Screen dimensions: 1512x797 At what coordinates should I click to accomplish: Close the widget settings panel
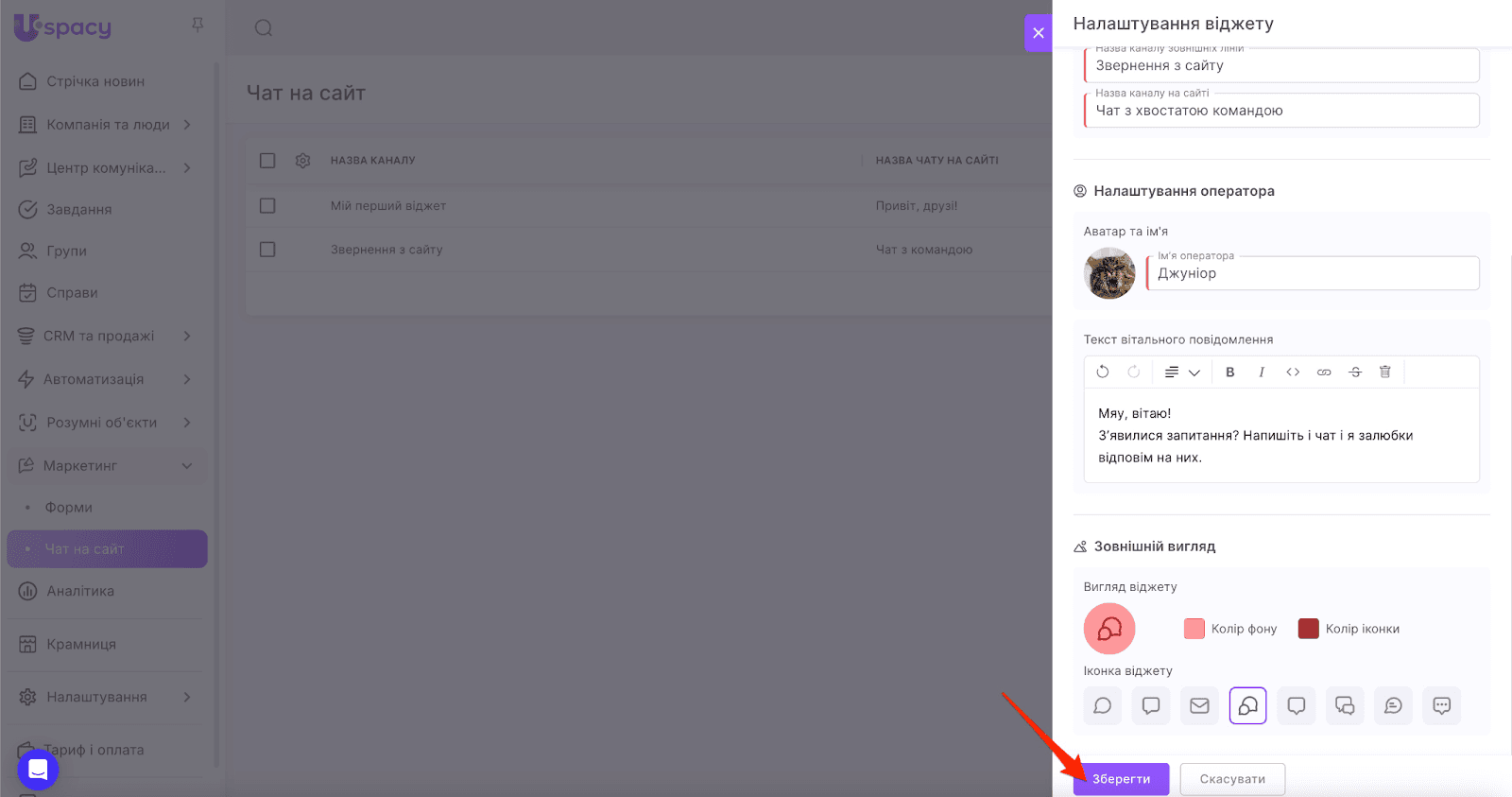[1039, 33]
